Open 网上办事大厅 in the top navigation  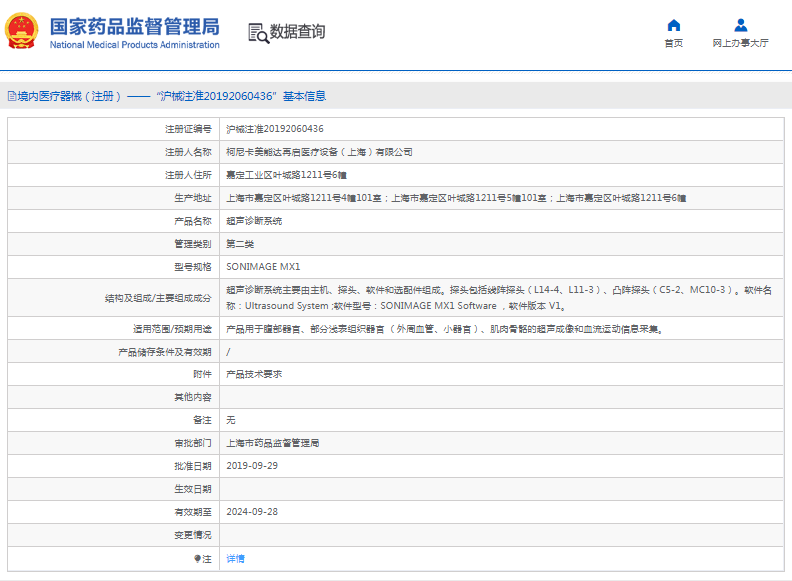point(740,43)
